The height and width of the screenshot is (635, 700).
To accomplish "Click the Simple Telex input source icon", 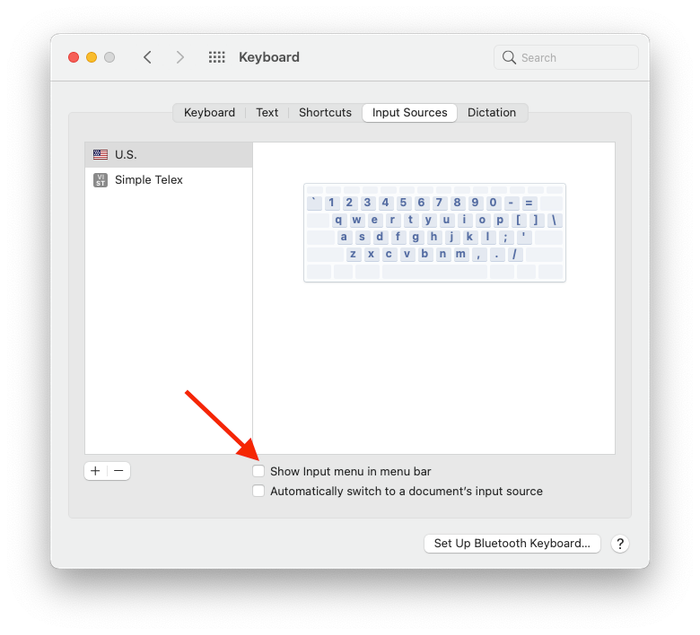I will click(x=100, y=180).
